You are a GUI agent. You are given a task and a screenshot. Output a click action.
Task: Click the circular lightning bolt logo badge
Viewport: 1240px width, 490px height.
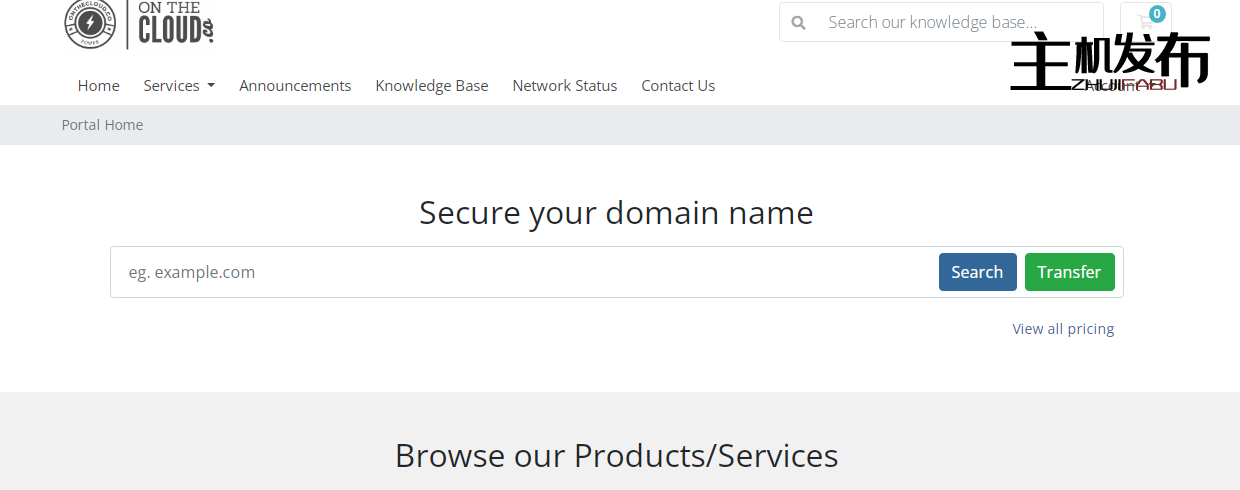(x=90, y=23)
